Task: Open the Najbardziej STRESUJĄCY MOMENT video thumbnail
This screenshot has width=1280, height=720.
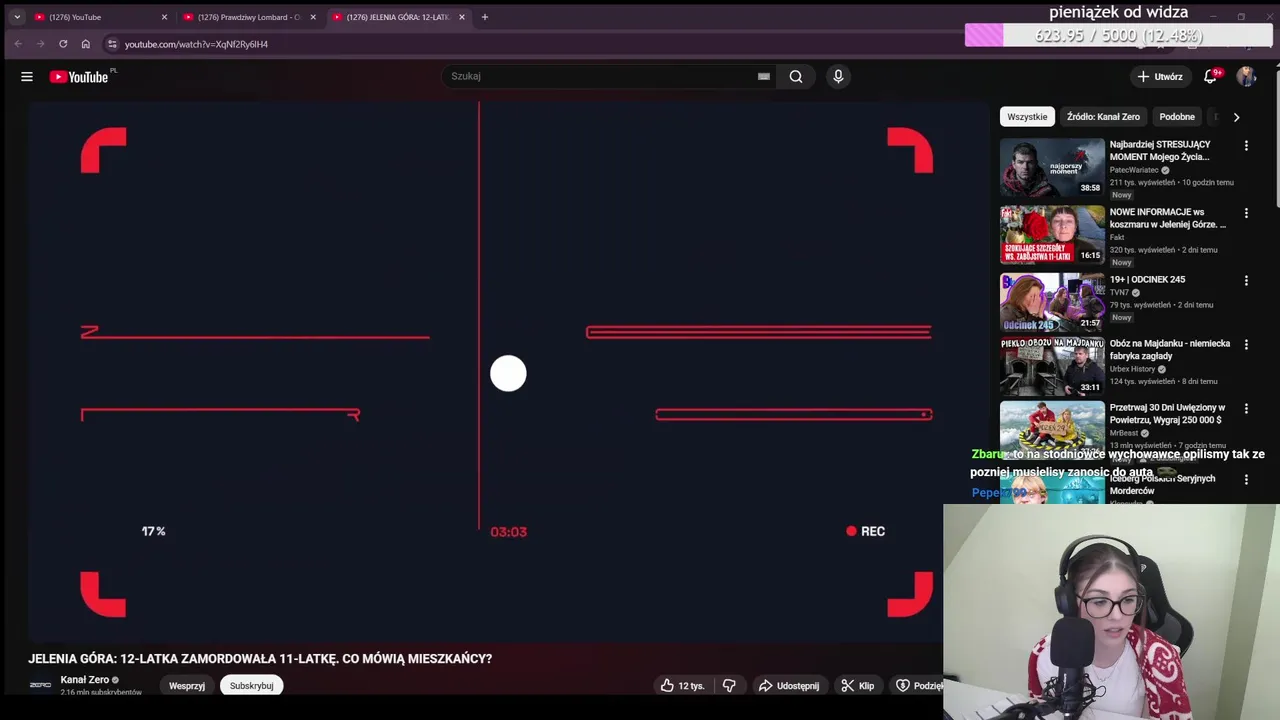Action: click(x=1052, y=167)
